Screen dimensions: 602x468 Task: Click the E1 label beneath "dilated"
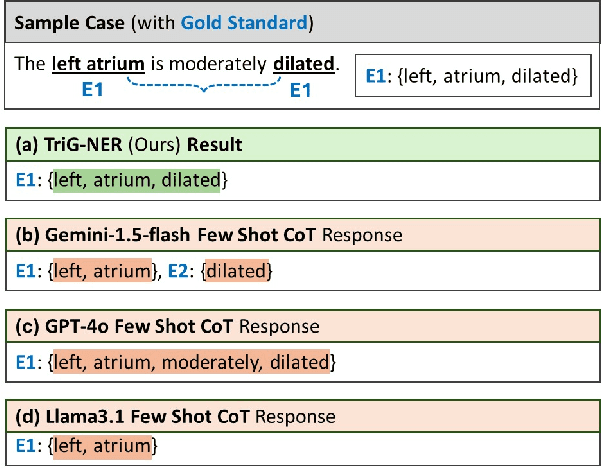tap(302, 90)
